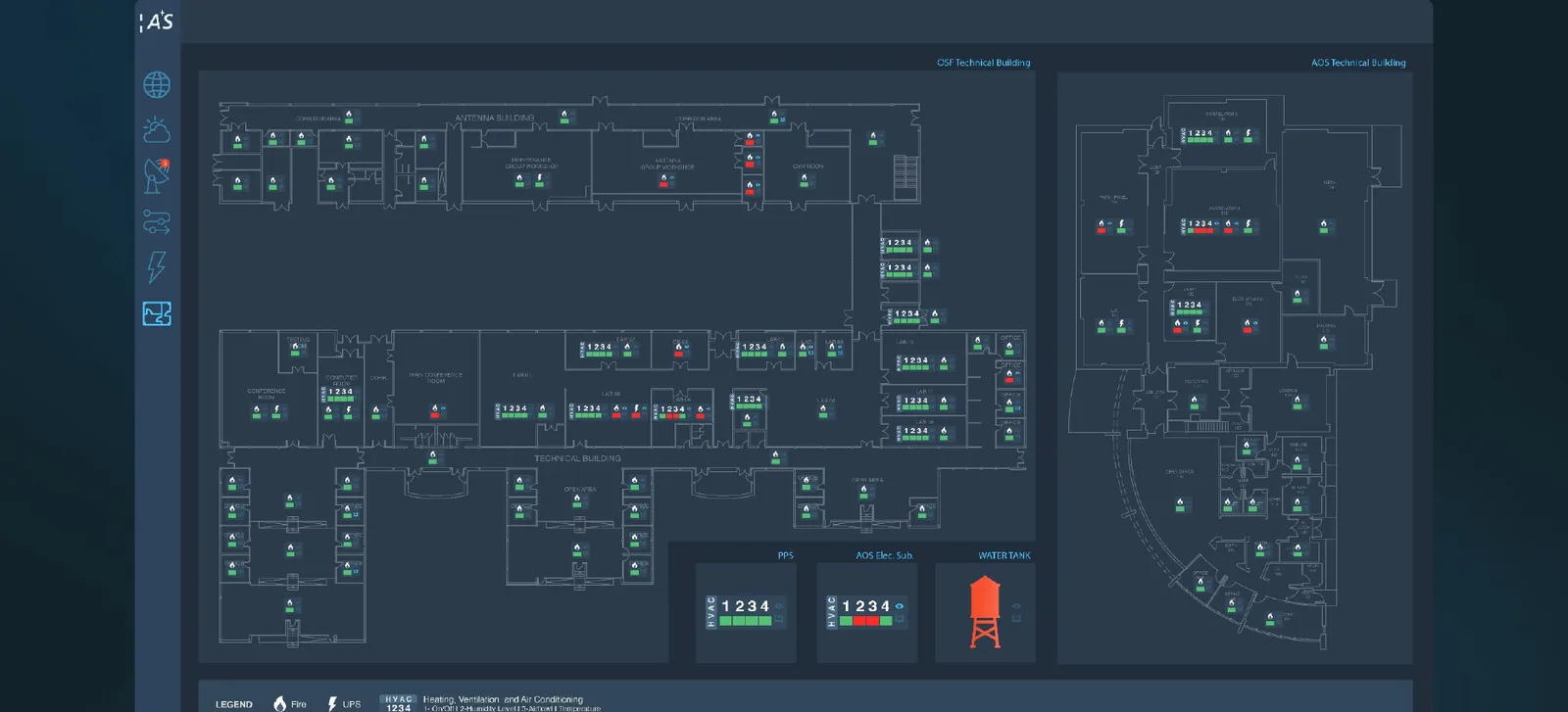This screenshot has width=1568, height=712.
Task: Click red fire alarm in Antenna Group Workshop
Action: tap(664, 180)
